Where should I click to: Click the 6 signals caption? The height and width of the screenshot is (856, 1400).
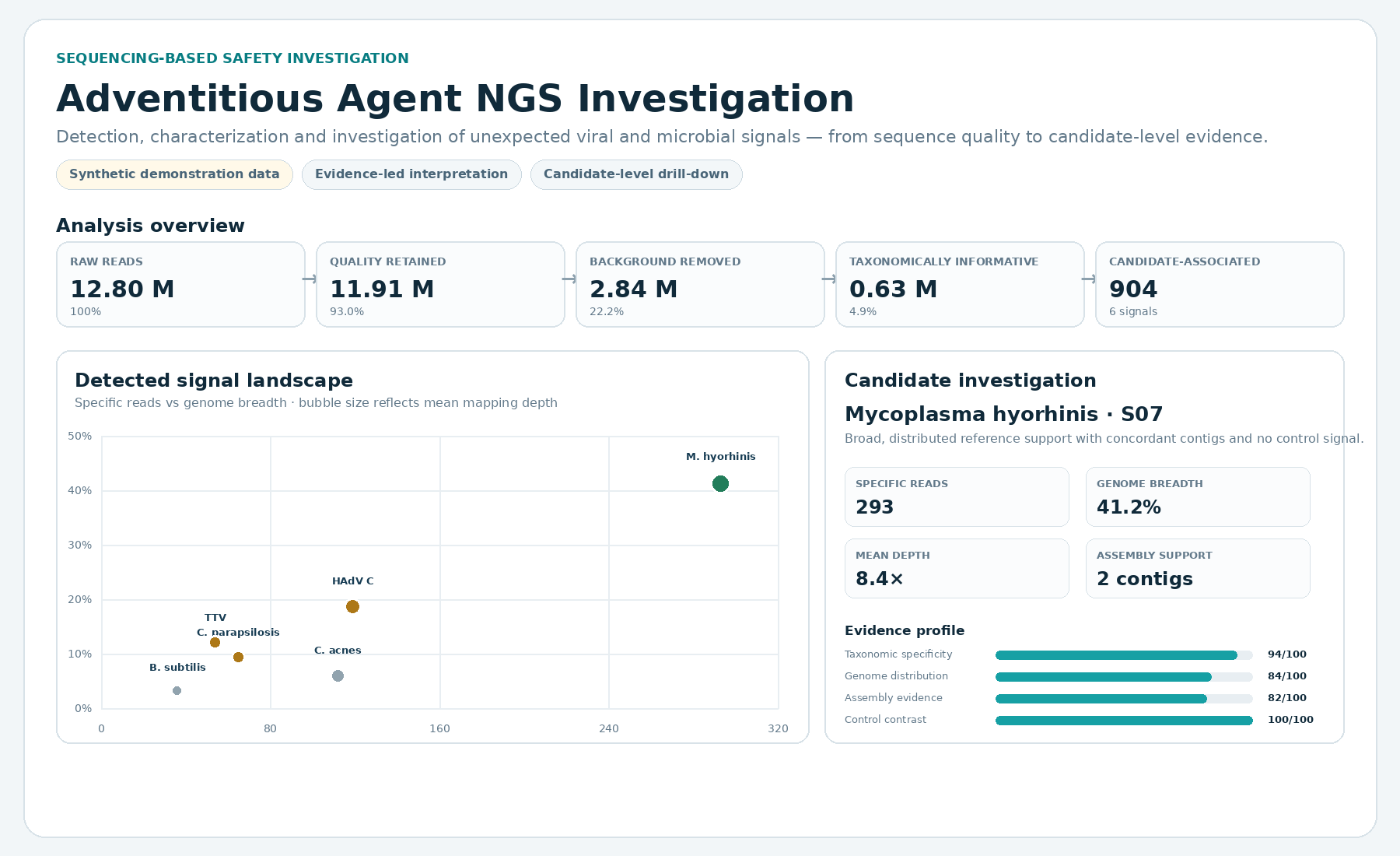pyautogui.click(x=1133, y=311)
